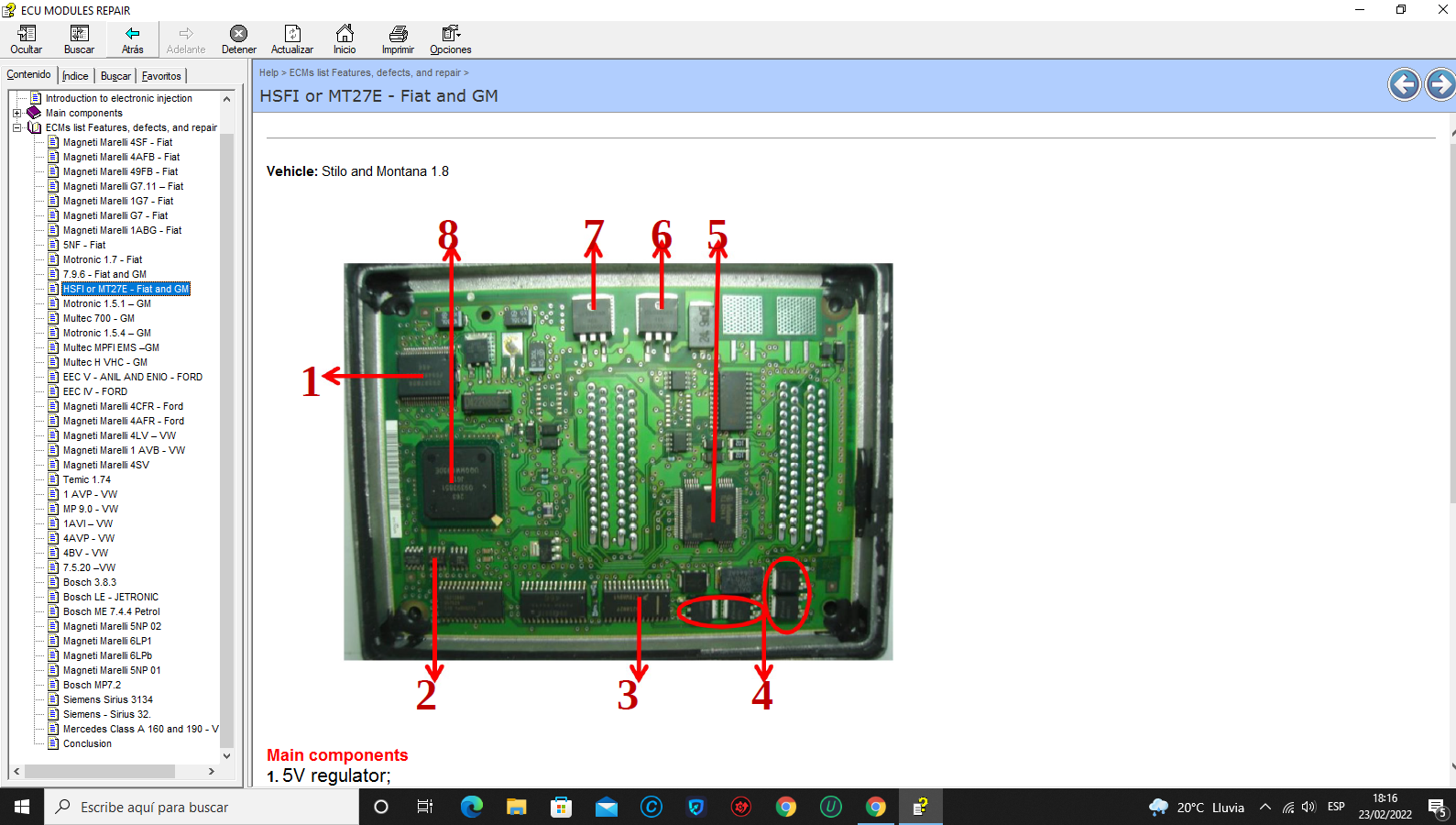Open the Conclusion topic
Screen dimensions: 1456x825
coord(87,743)
